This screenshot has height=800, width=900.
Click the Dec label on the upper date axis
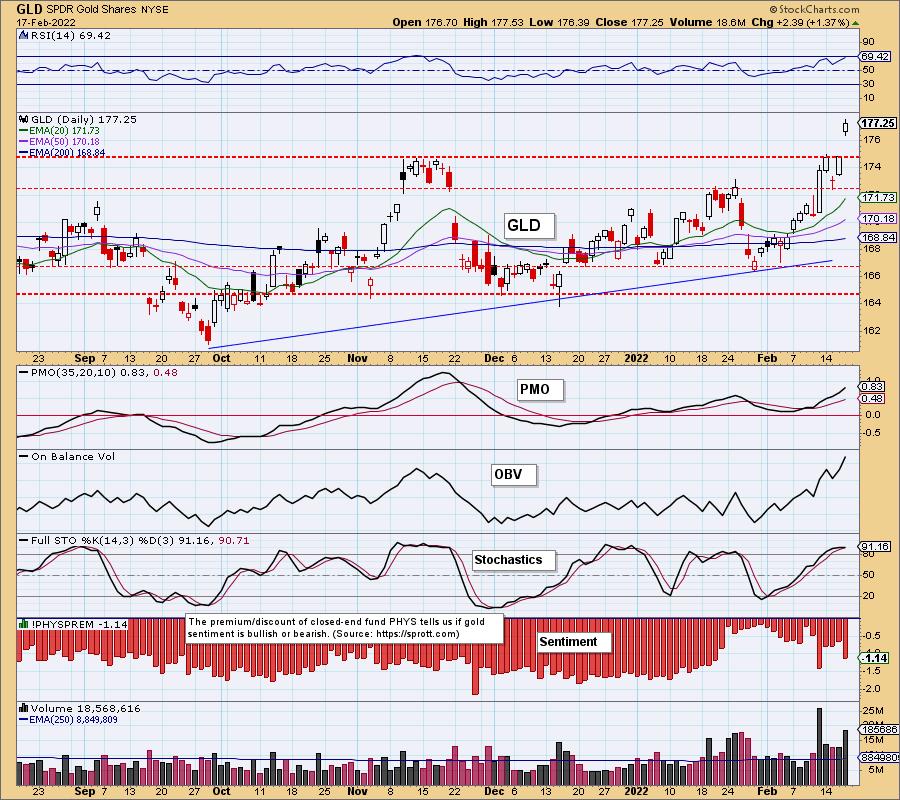[494, 359]
